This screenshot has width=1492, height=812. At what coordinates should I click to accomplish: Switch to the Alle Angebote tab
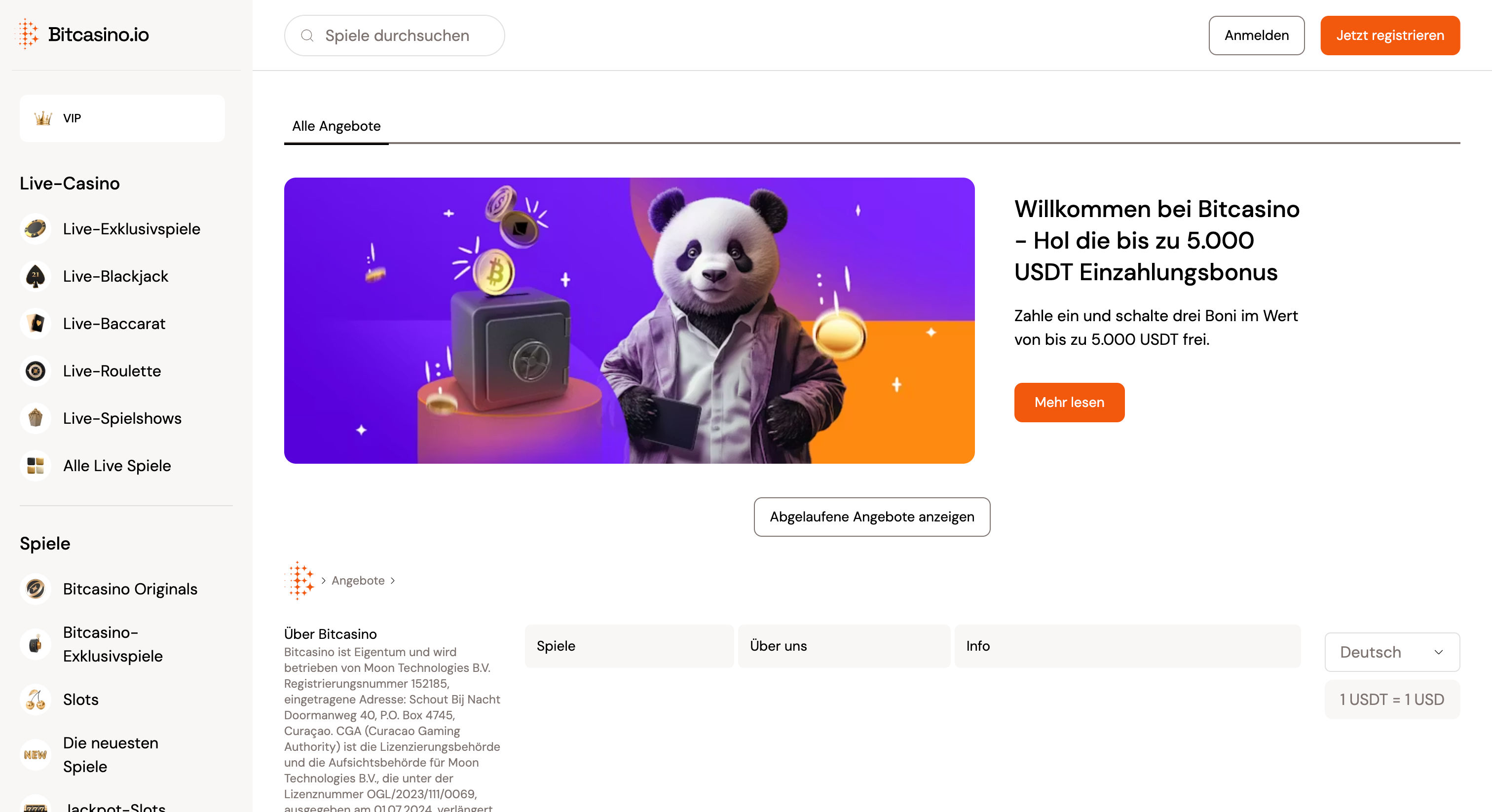[336, 126]
